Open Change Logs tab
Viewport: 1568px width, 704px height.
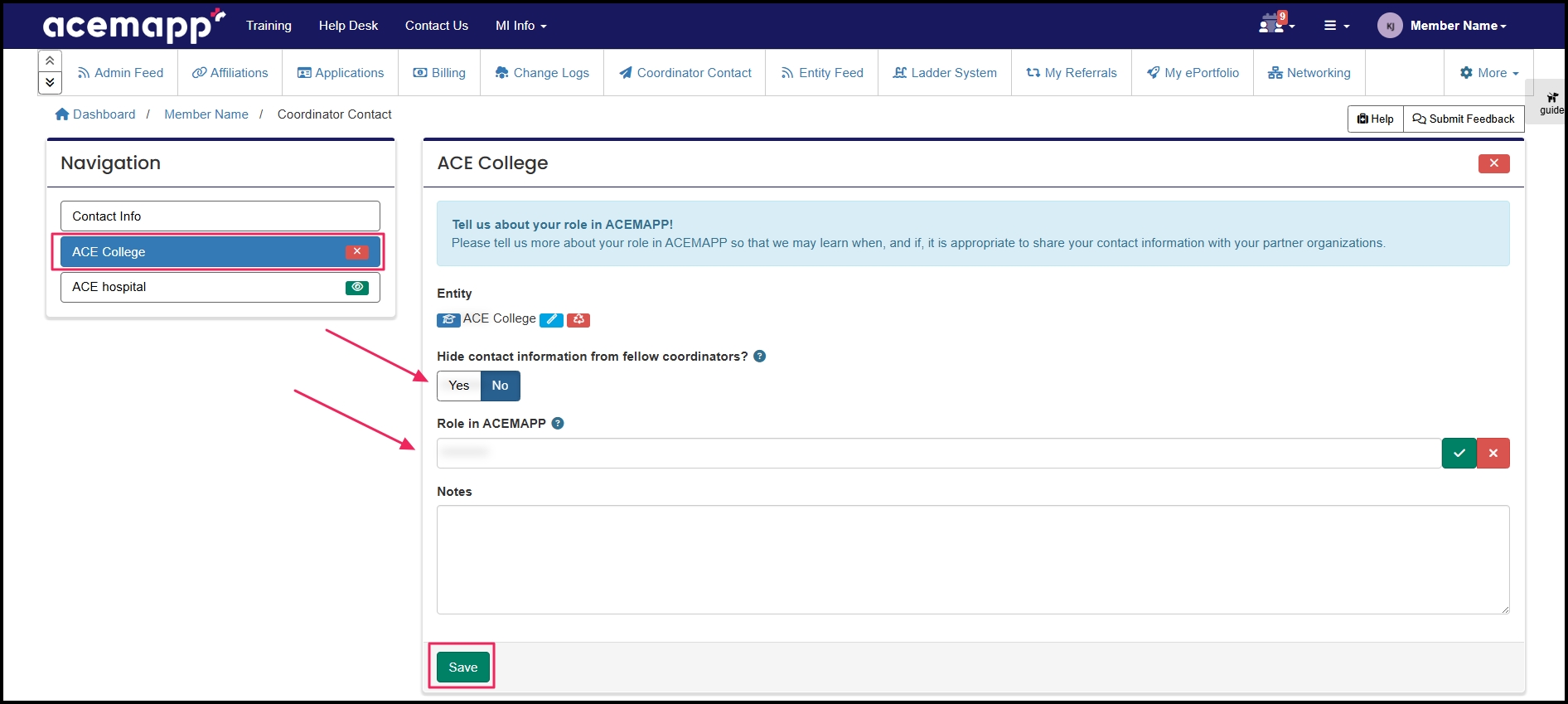542,73
